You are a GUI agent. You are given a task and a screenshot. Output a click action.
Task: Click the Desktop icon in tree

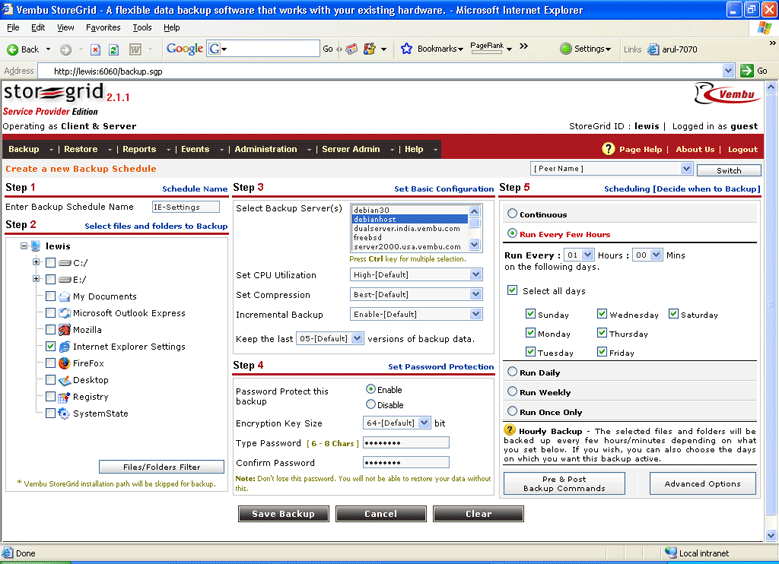pyautogui.click(x=64, y=380)
